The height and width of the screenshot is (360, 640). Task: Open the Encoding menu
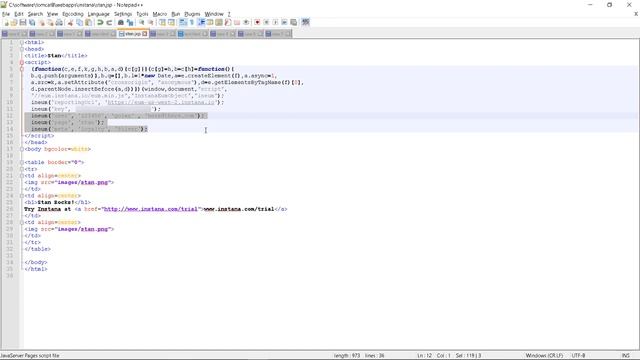73,14
